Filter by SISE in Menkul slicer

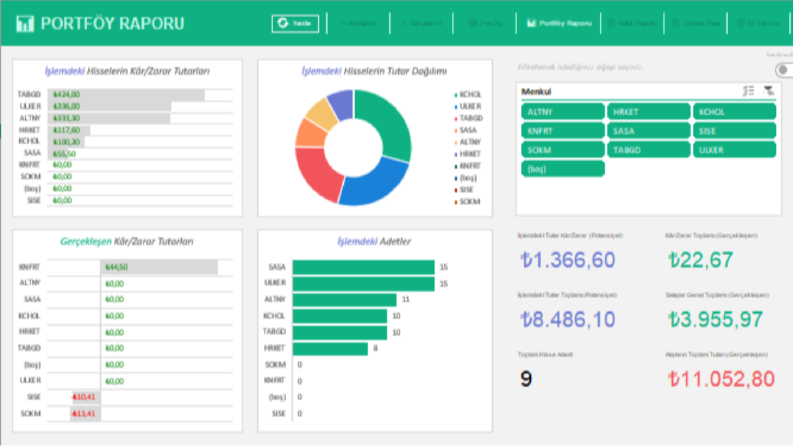pos(734,131)
